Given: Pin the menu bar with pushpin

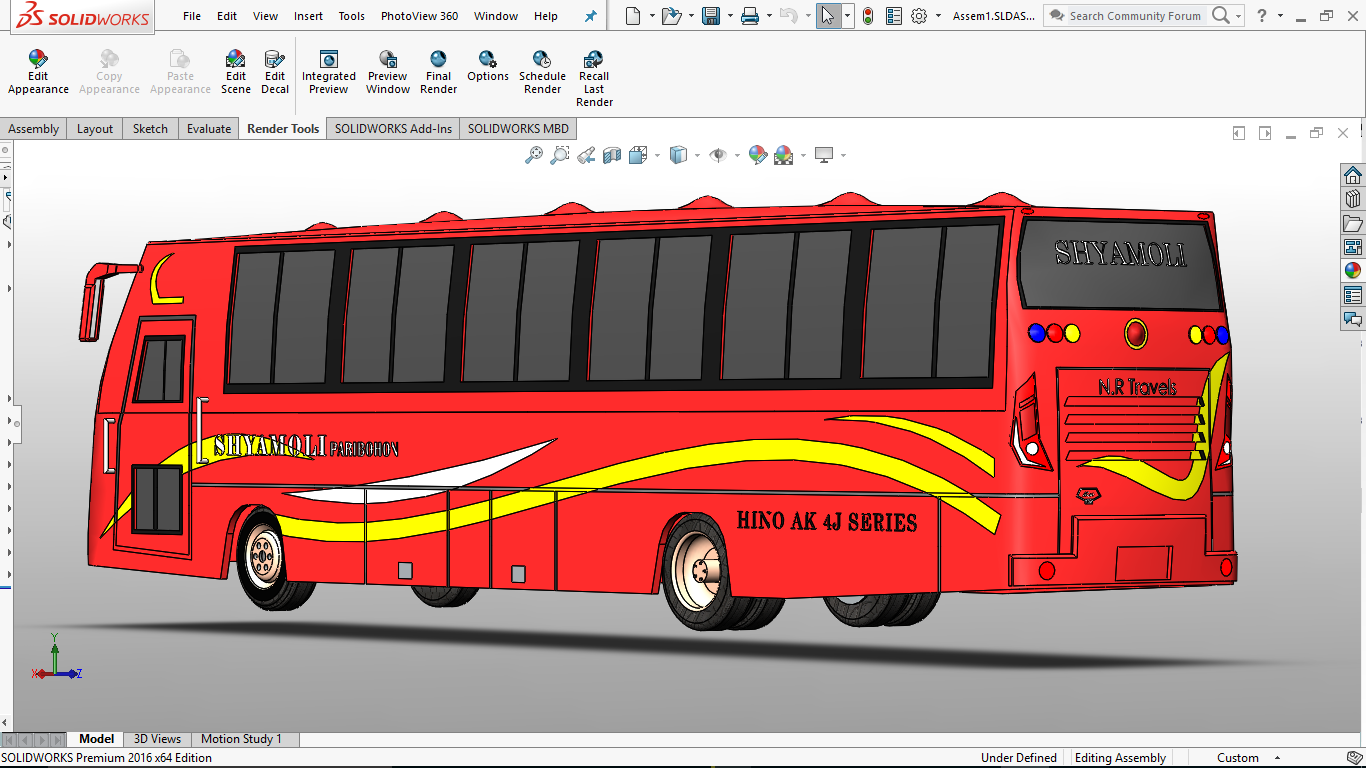Looking at the screenshot, I should (590, 16).
